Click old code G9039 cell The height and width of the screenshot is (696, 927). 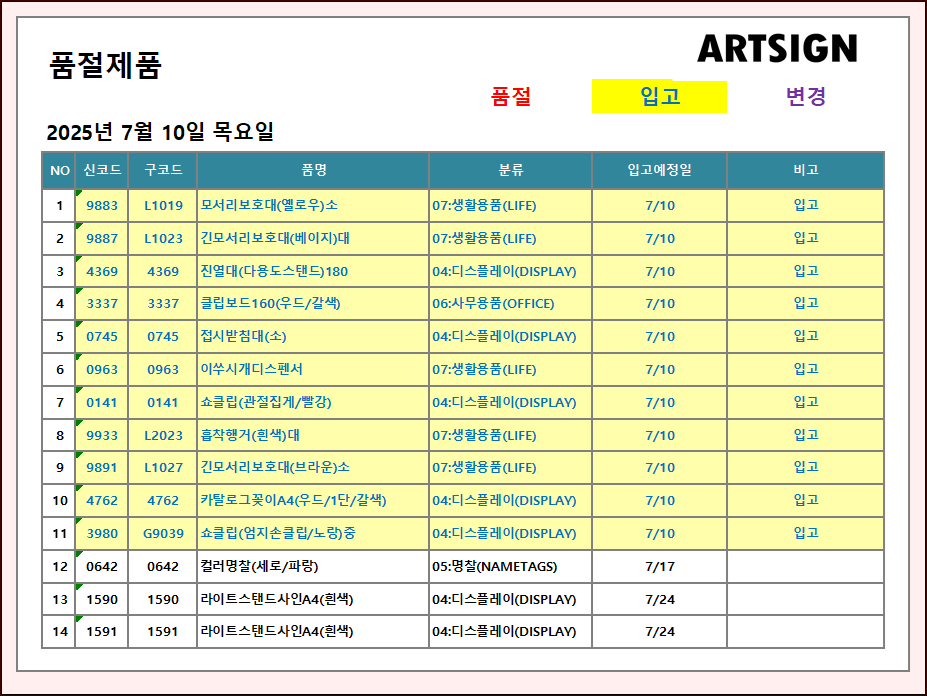(163, 533)
